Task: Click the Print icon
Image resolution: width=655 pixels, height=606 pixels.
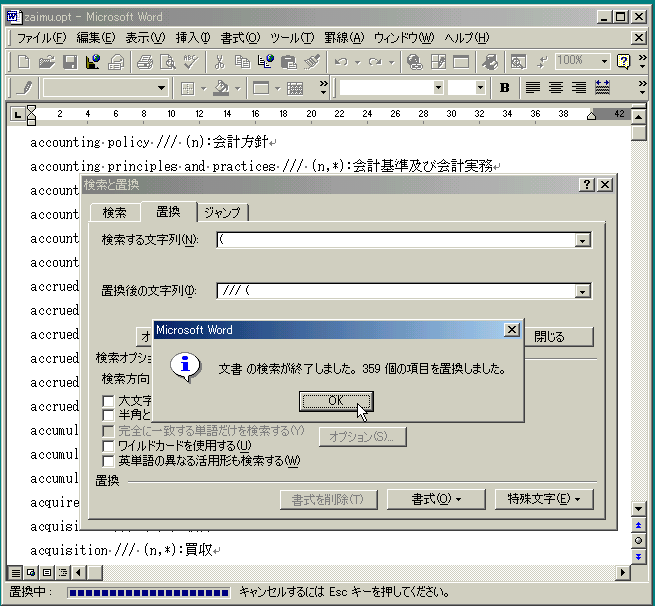Action: click(x=145, y=62)
